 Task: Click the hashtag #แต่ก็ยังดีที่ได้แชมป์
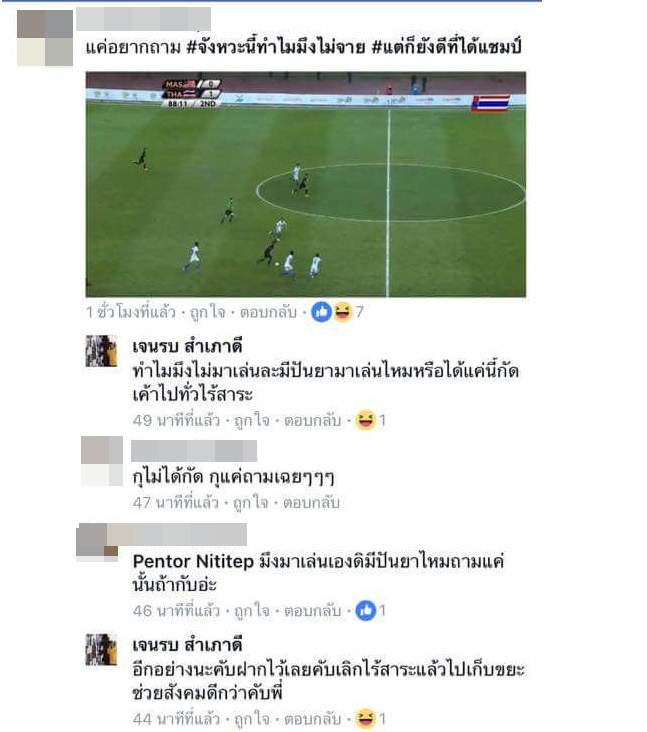pyautogui.click(x=446, y=47)
